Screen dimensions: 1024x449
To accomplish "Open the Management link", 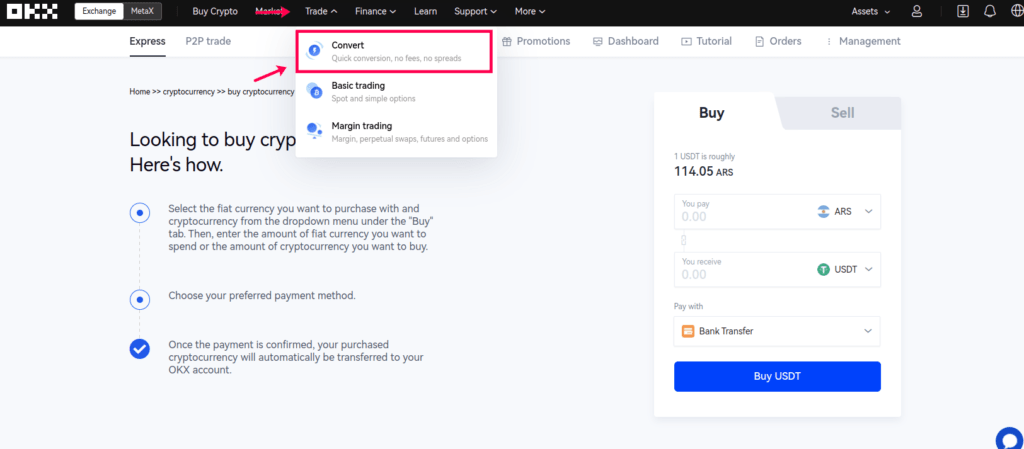I will coord(863,41).
